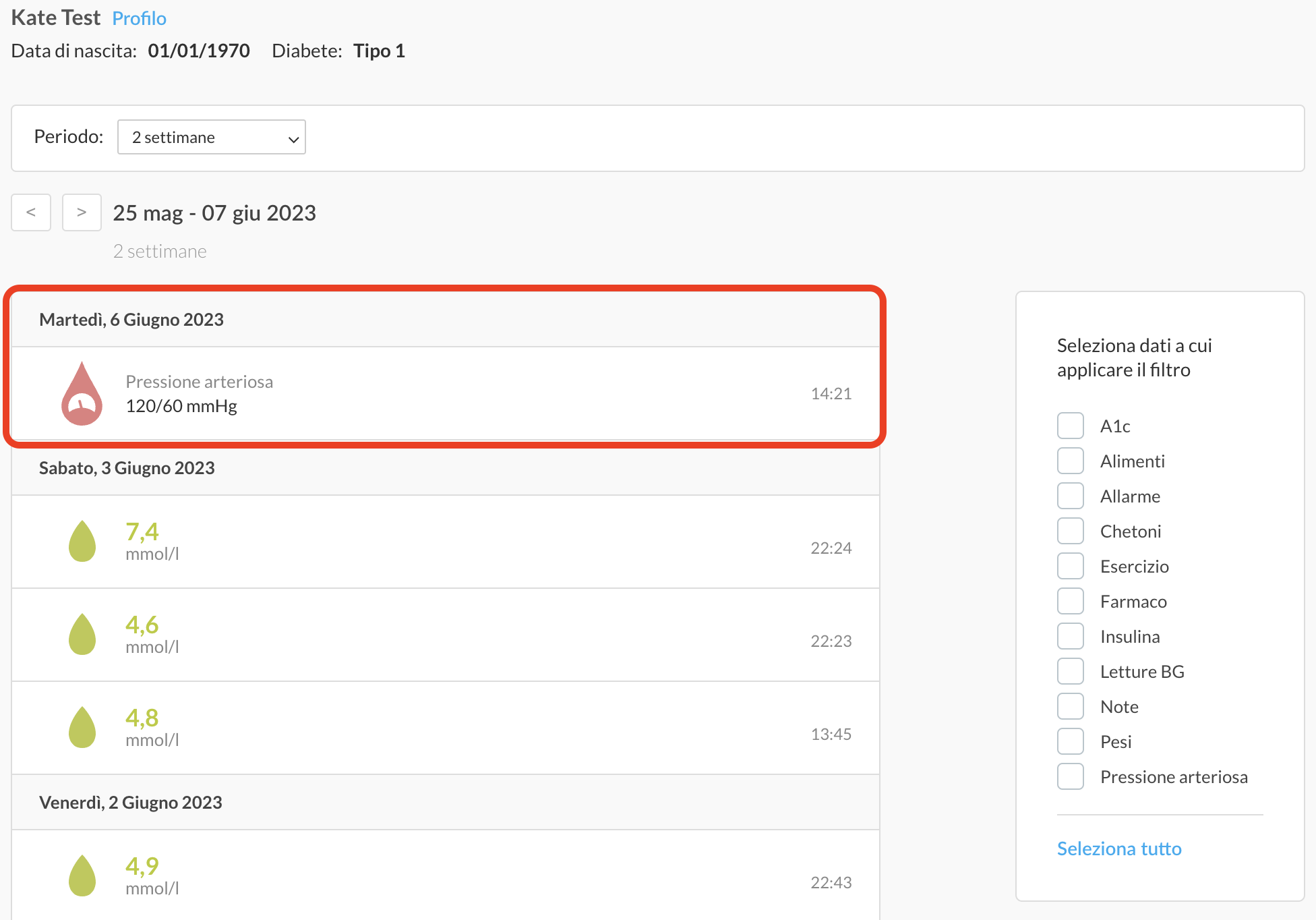Open the Periodo dropdown showing 2 settimane

[212, 137]
